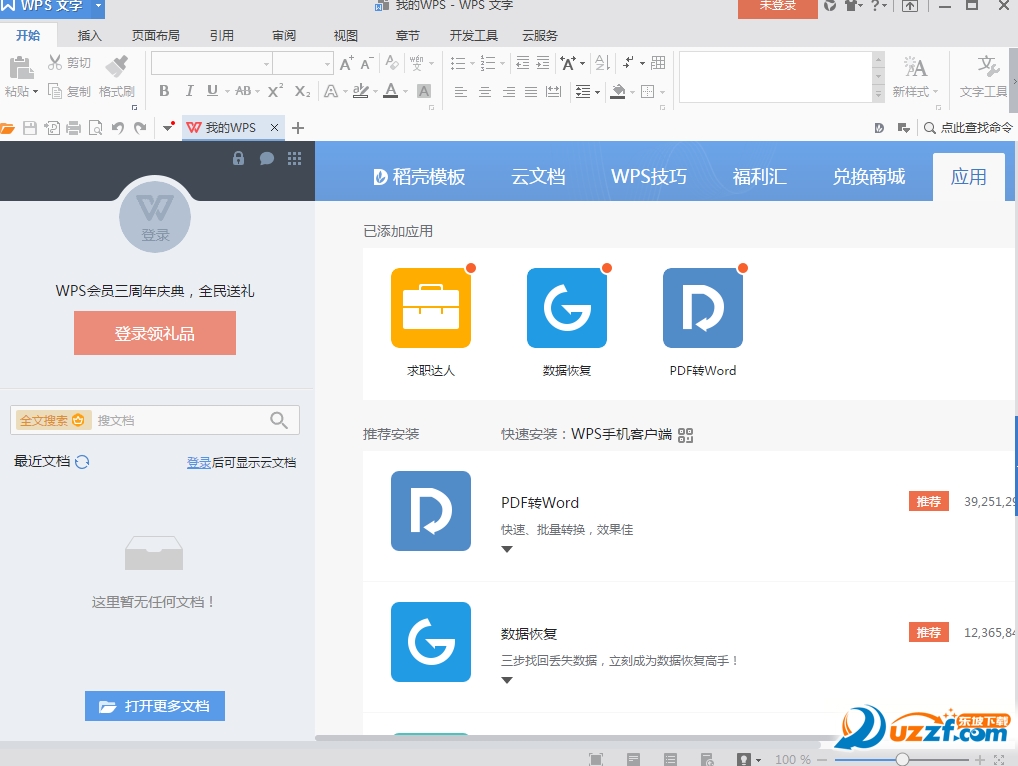
Task: Select the Format Painter brush
Action: pyautogui.click(x=117, y=66)
